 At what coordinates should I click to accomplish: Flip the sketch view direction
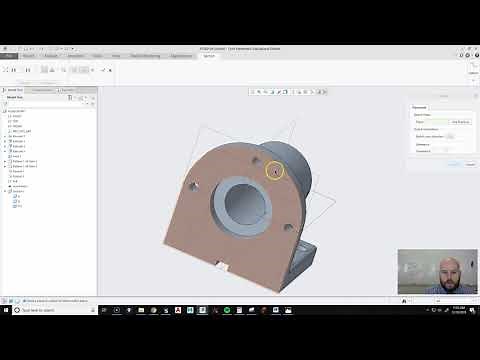click(450, 136)
